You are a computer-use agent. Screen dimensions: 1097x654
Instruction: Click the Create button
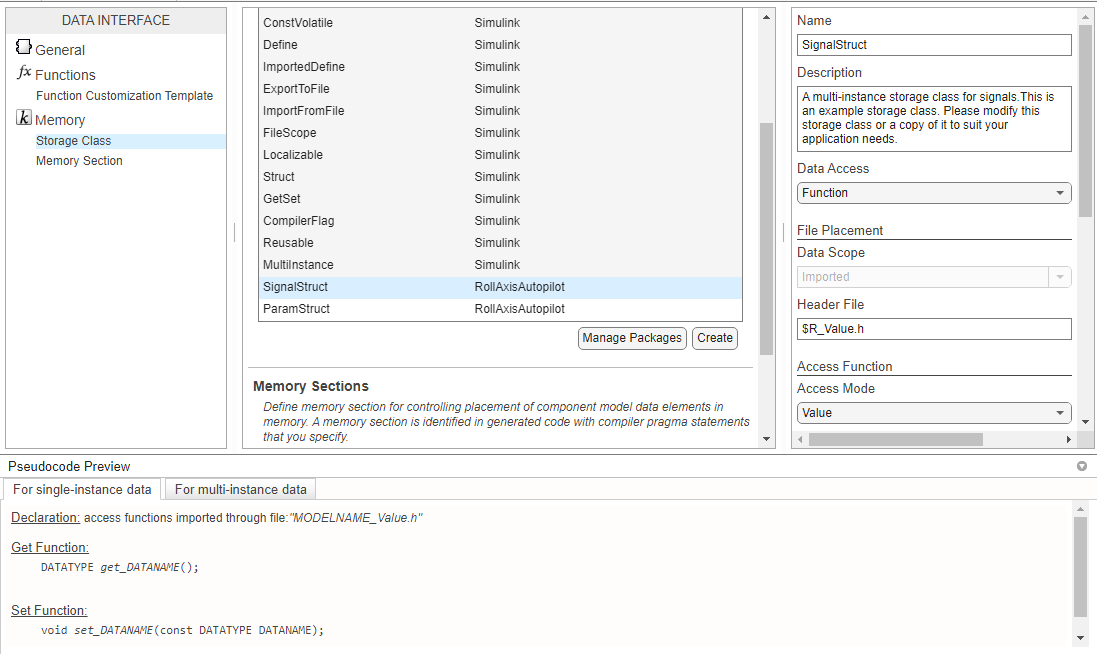tap(715, 338)
